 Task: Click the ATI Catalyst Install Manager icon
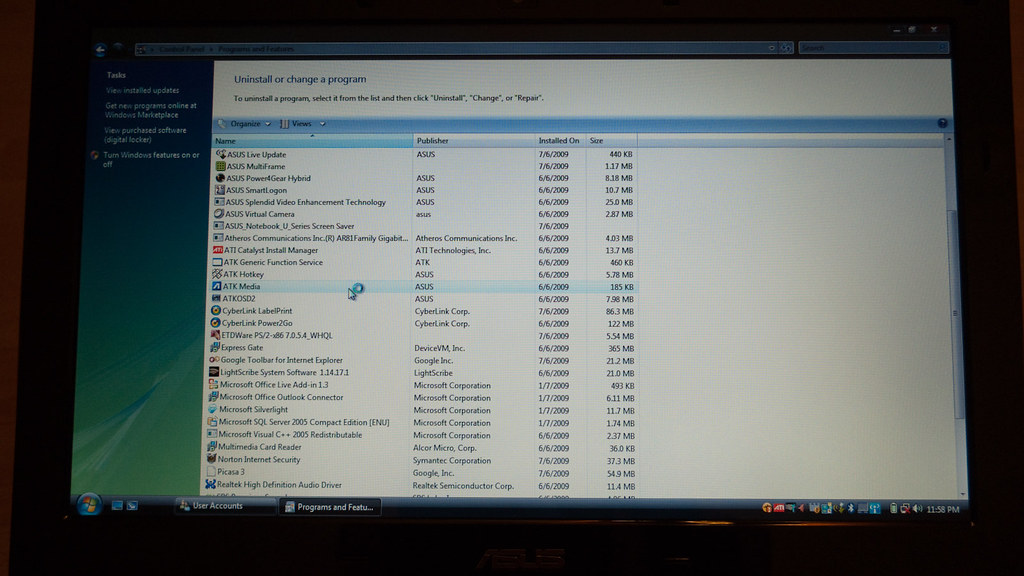218,250
